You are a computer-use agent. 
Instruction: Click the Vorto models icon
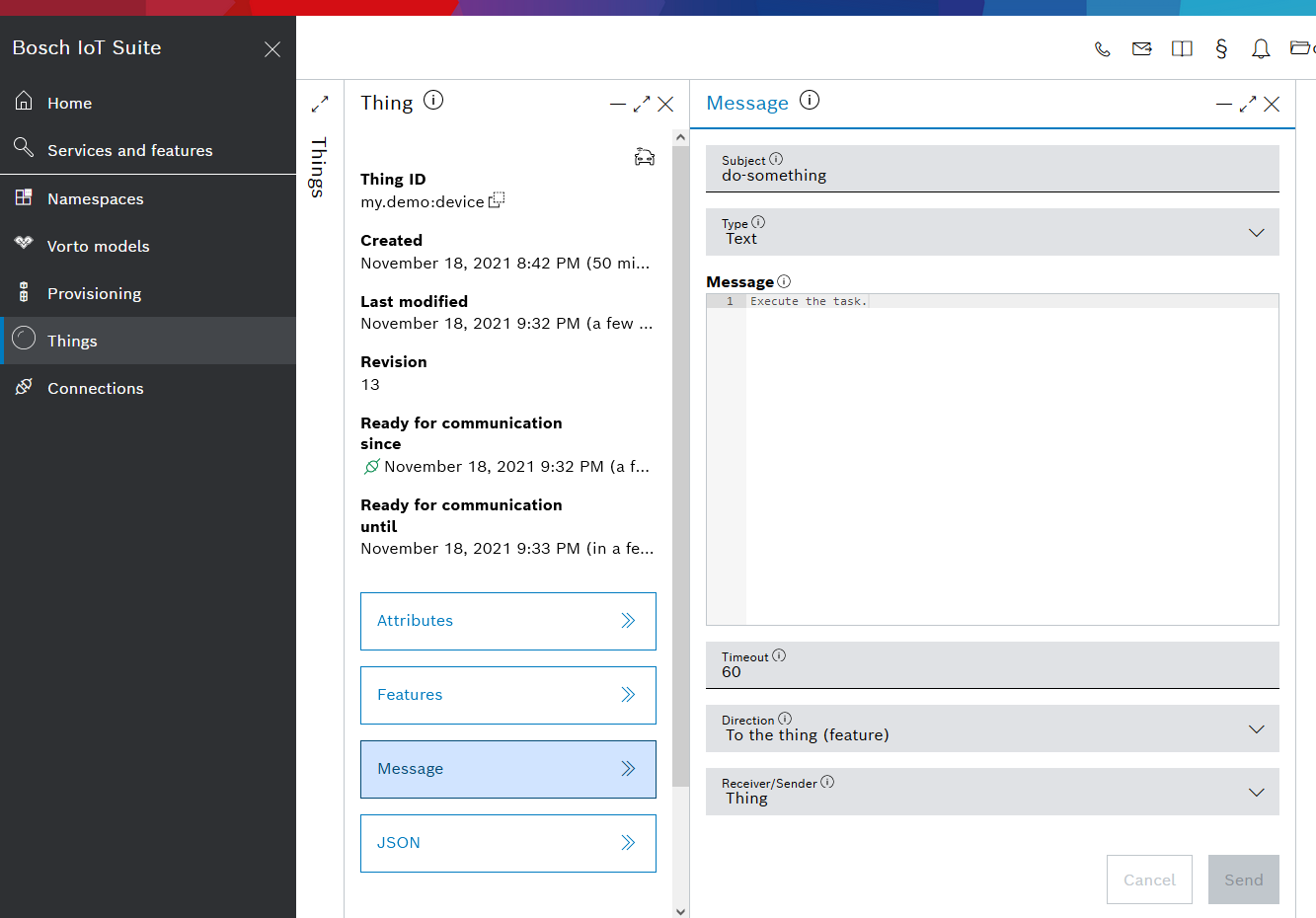[24, 243]
